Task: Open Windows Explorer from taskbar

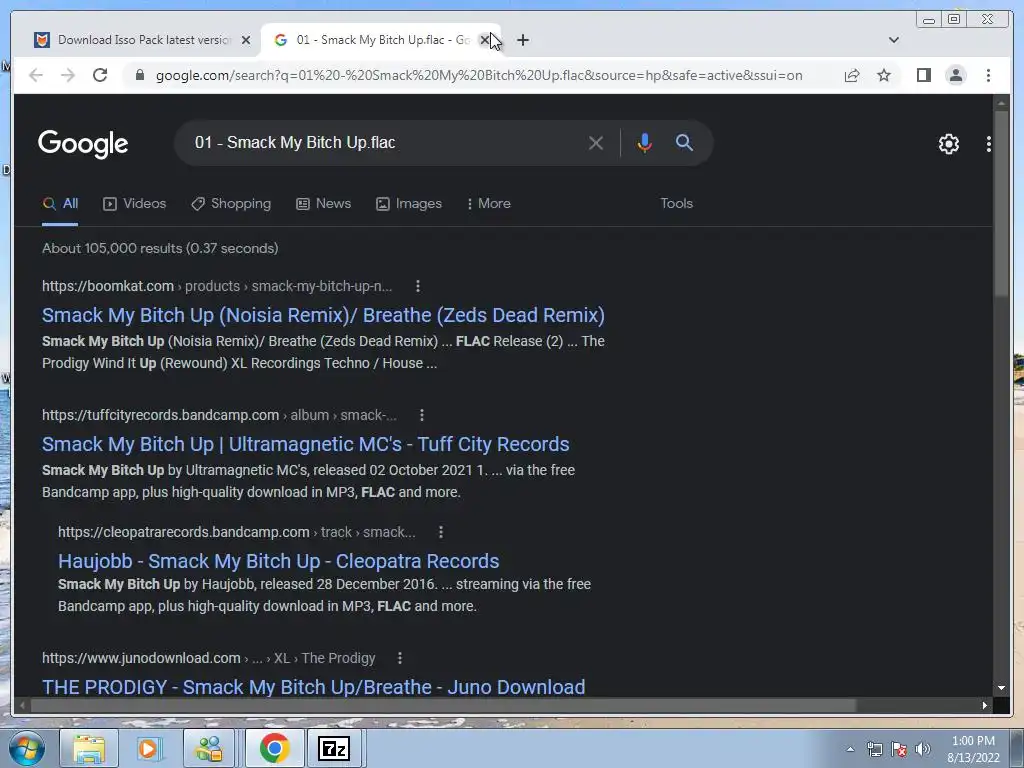Action: [x=89, y=748]
